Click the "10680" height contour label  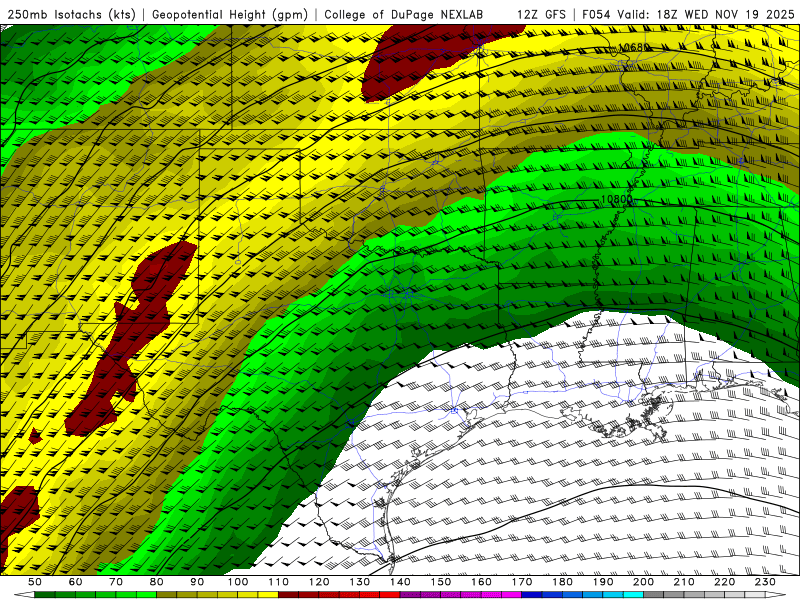click(x=634, y=47)
